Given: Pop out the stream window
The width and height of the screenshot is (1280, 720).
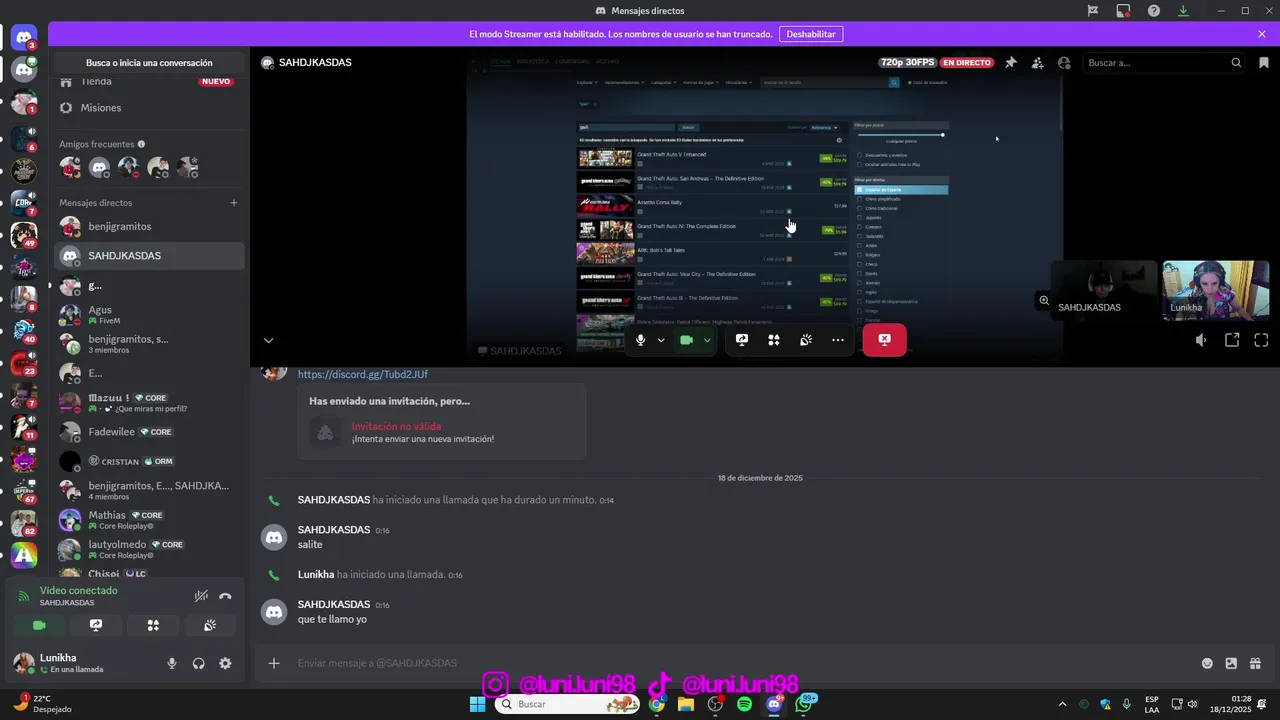Looking at the screenshot, I should point(1232,340).
